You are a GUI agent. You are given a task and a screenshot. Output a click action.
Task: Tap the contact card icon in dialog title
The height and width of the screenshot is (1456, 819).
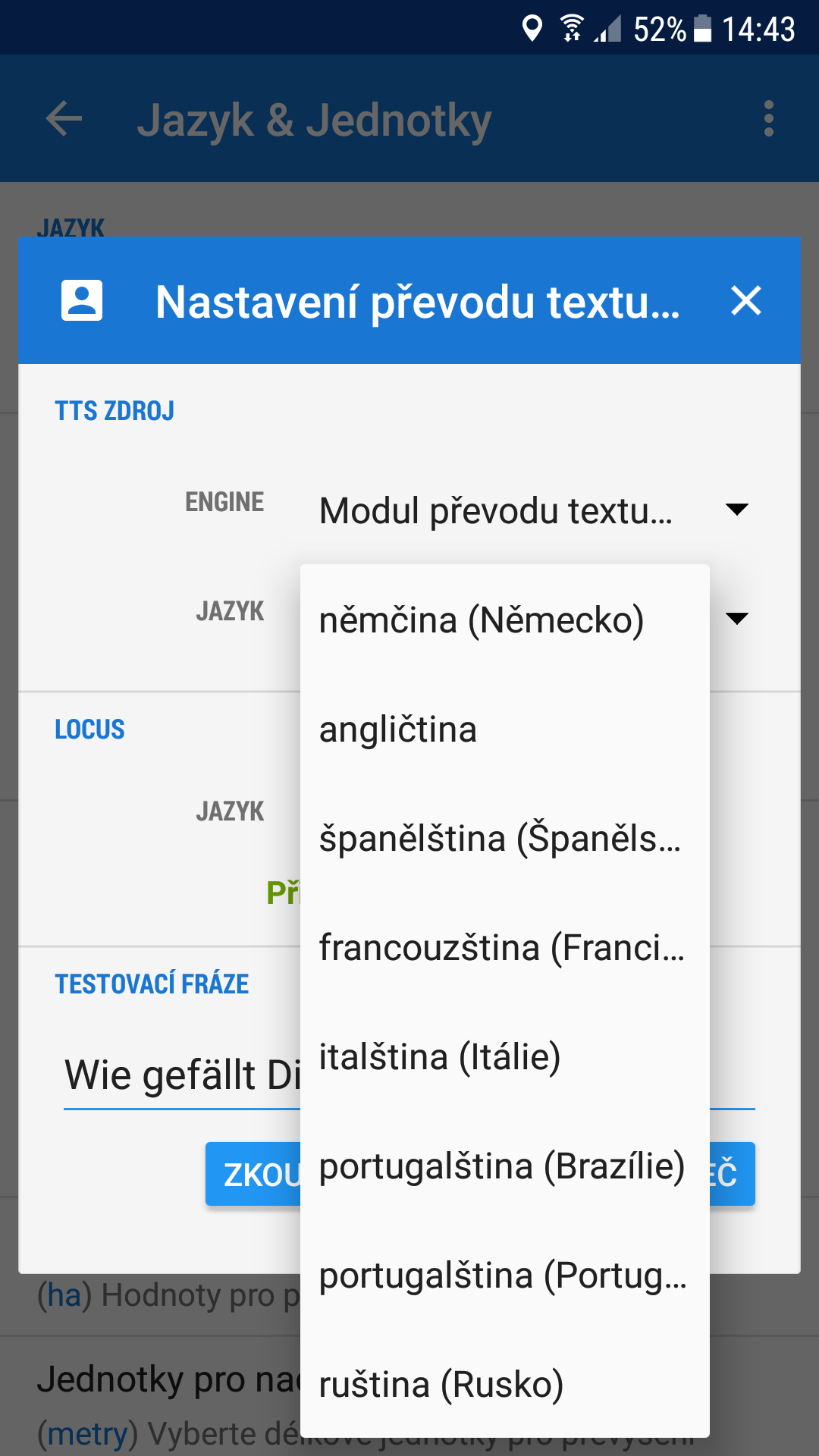[x=82, y=300]
